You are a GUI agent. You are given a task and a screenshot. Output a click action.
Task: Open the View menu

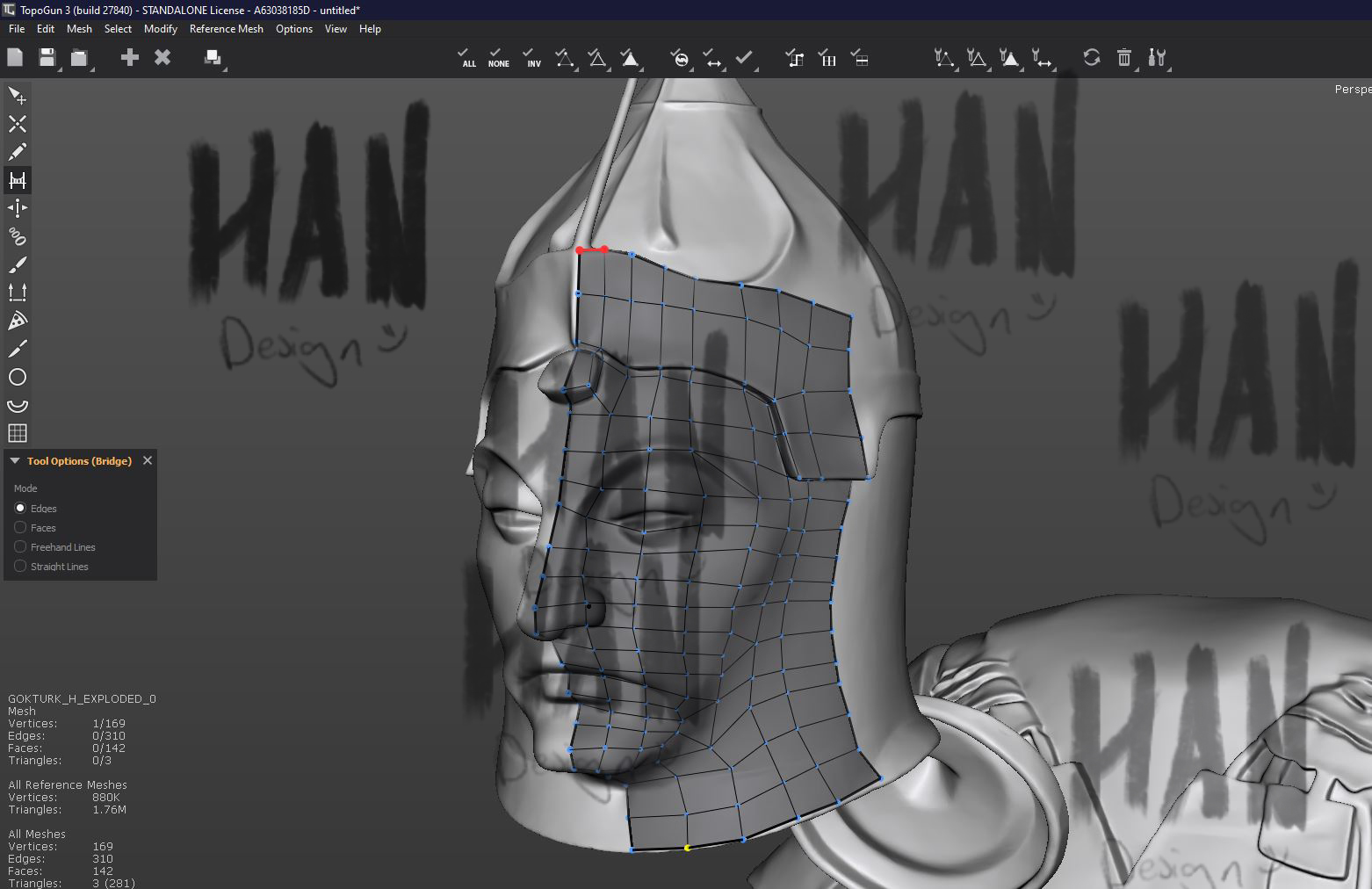point(336,29)
